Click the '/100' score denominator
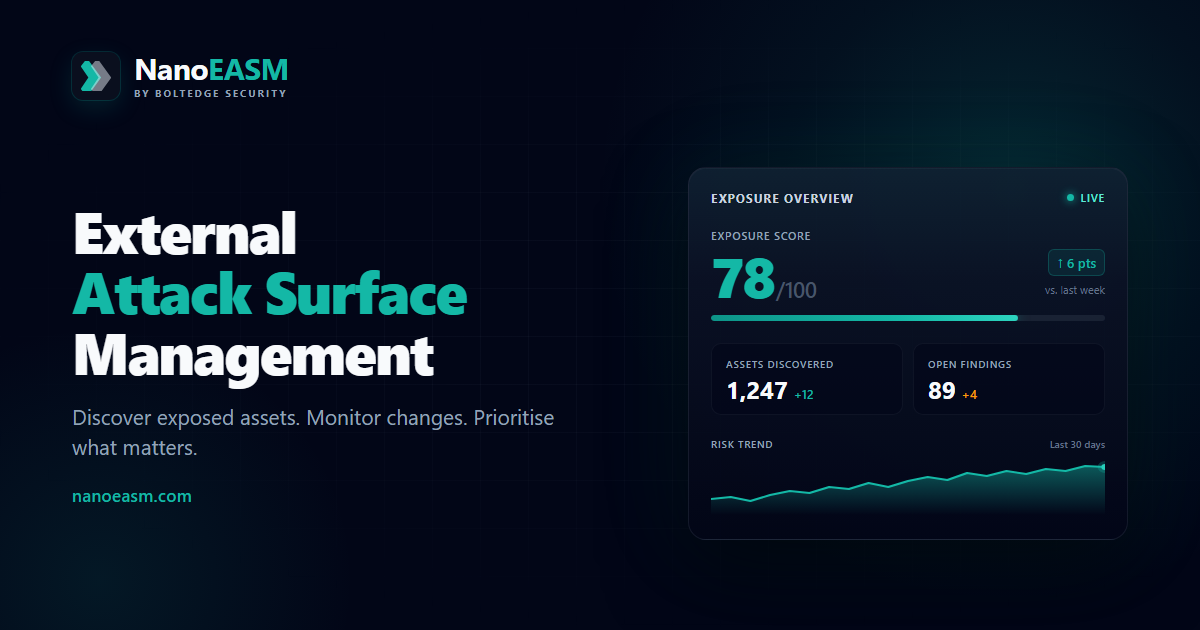1200x630 pixels. (x=797, y=290)
